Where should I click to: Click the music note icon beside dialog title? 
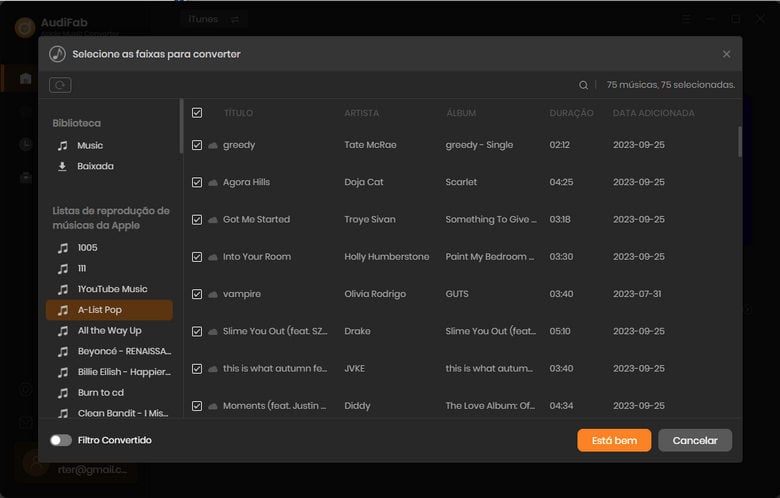(57, 54)
